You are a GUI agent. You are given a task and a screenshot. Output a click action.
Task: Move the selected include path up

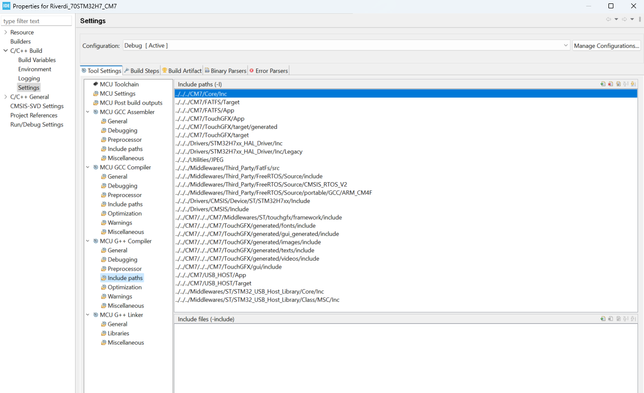(x=626, y=84)
